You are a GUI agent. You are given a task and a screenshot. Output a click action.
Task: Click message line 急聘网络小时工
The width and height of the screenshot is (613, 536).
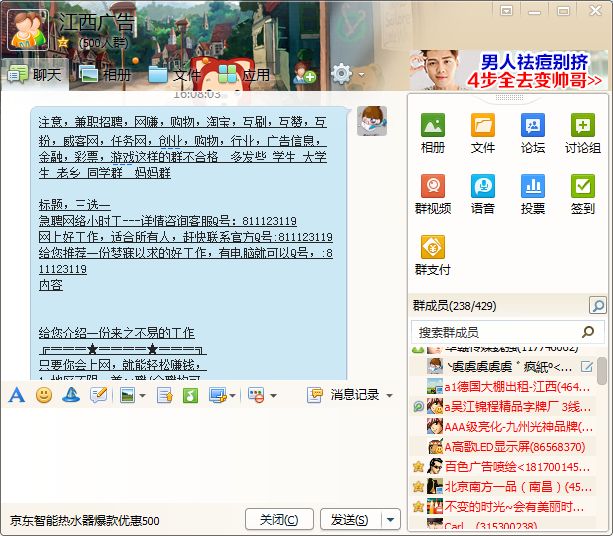point(168,221)
